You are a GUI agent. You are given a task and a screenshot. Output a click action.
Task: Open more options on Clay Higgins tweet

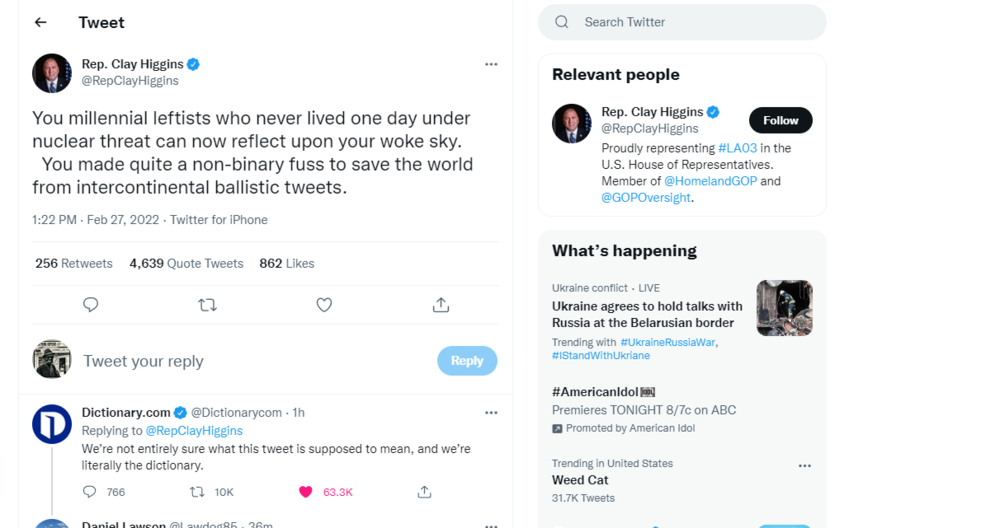pos(491,64)
